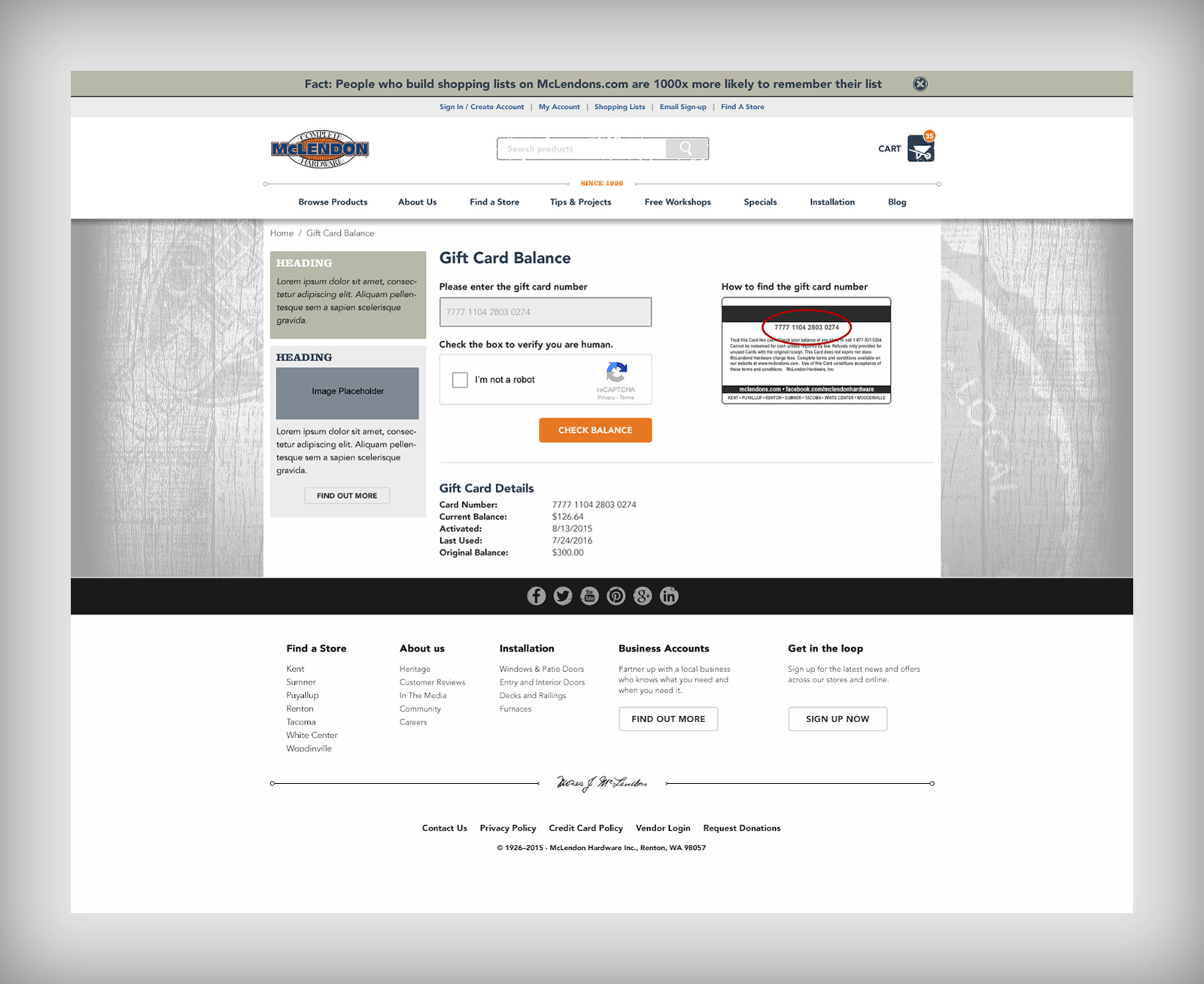The height and width of the screenshot is (984, 1204).
Task: Open Find a Store navigation item
Action: pyautogui.click(x=494, y=202)
